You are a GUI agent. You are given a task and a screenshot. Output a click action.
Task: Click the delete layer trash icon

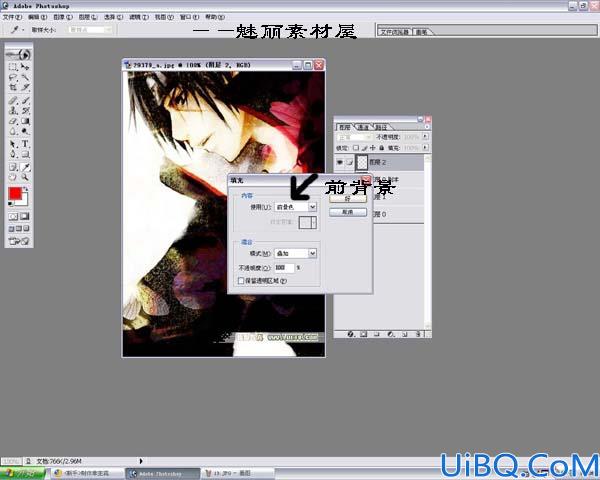pos(418,334)
